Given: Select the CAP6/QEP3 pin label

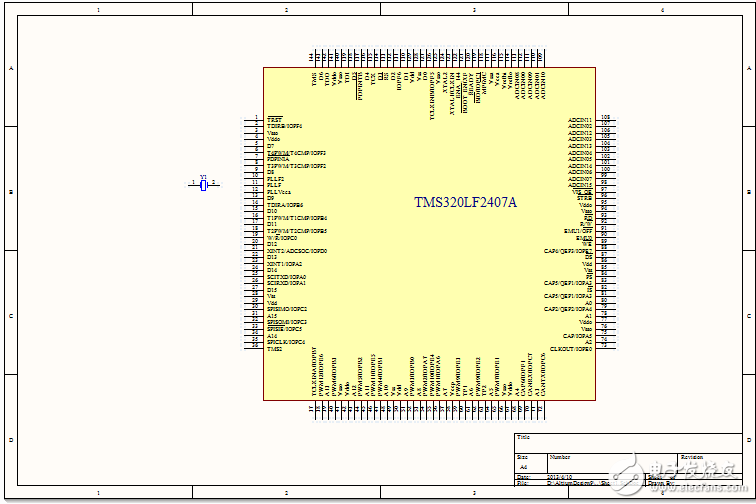Looking at the screenshot, I should pos(568,250).
